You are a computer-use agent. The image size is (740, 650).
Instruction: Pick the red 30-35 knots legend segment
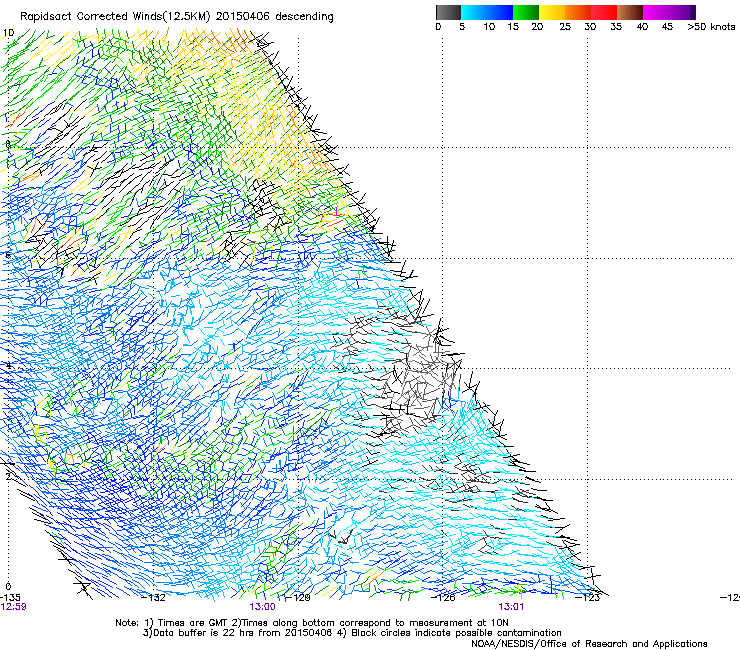(x=604, y=12)
